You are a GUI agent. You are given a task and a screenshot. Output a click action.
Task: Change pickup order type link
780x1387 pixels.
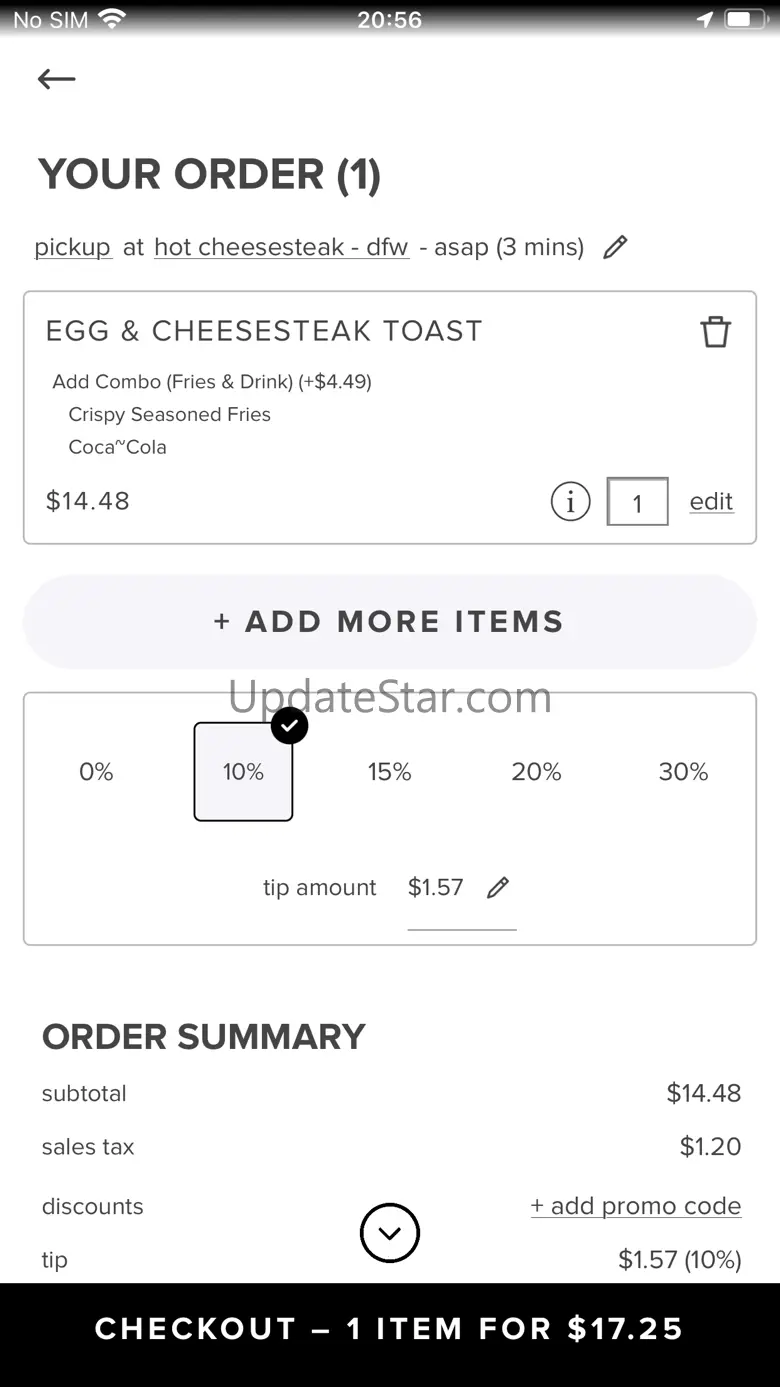(x=72, y=247)
